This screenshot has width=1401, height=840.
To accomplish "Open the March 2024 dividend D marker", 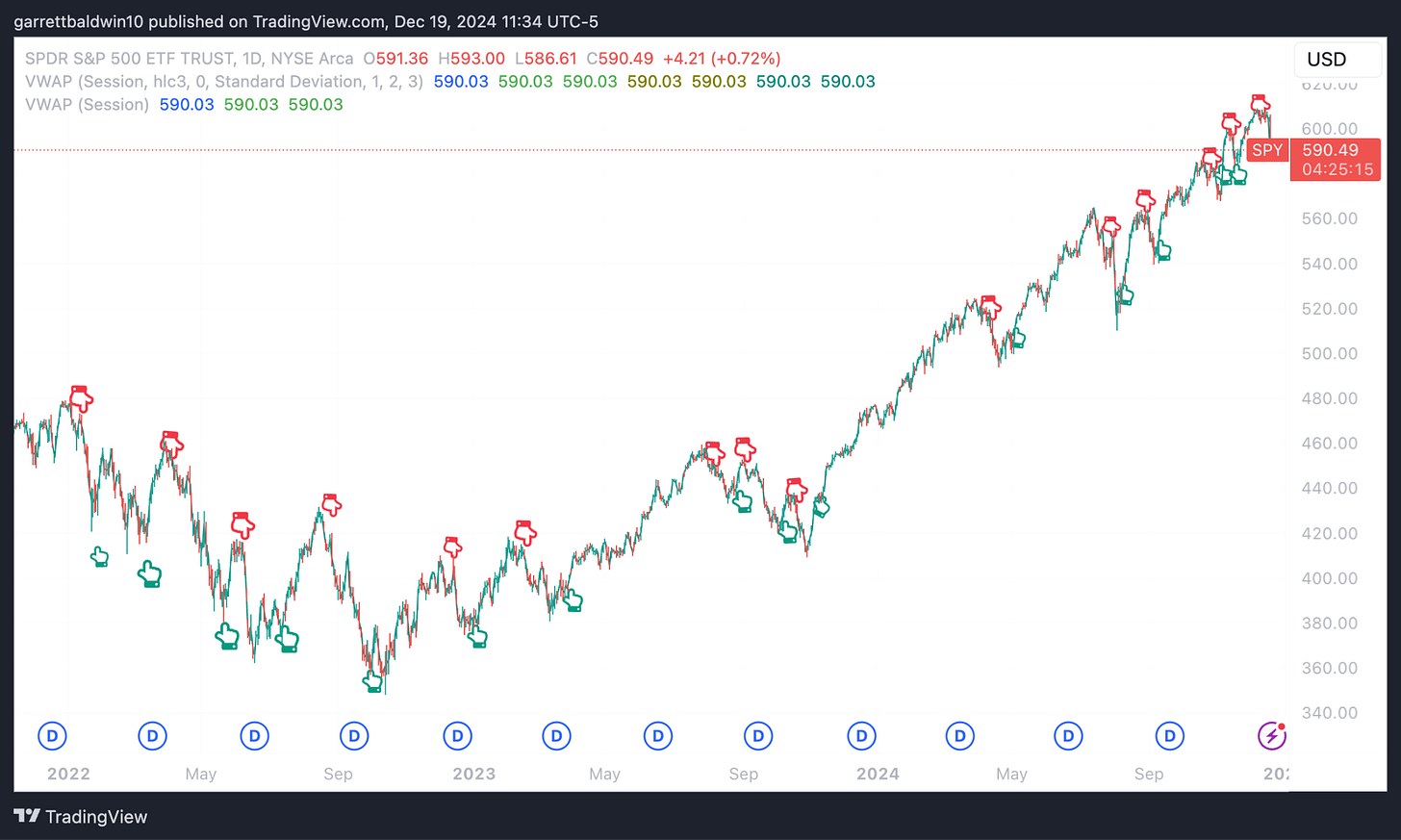I will coord(959,736).
